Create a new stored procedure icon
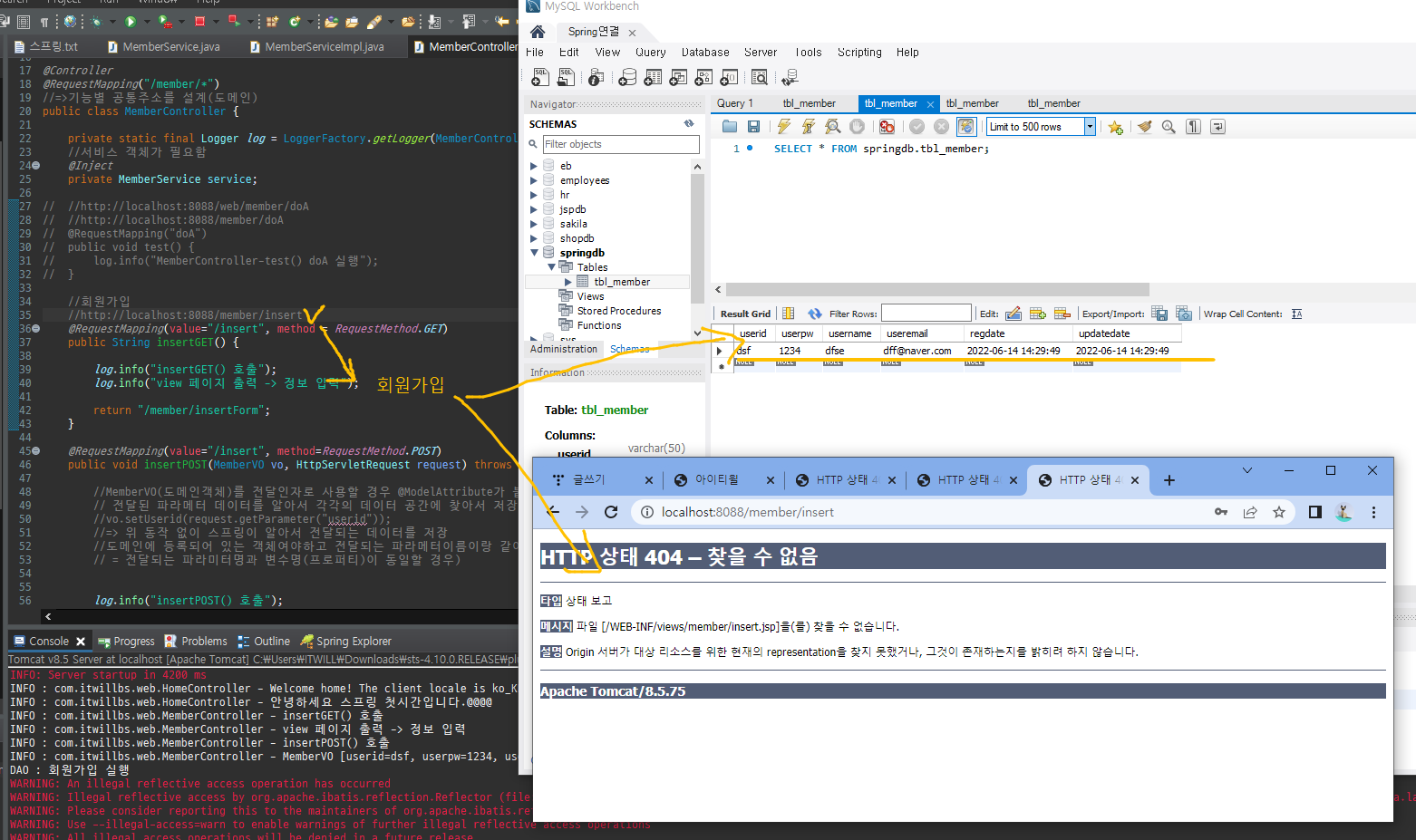The width and height of the screenshot is (1416, 840). coord(703,78)
